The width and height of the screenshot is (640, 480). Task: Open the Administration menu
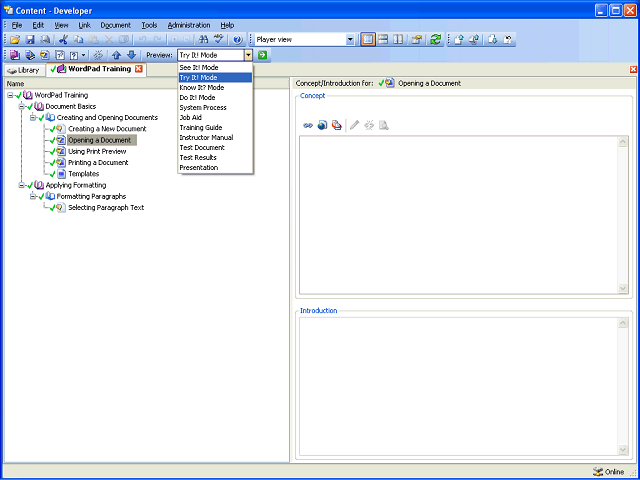click(189, 25)
